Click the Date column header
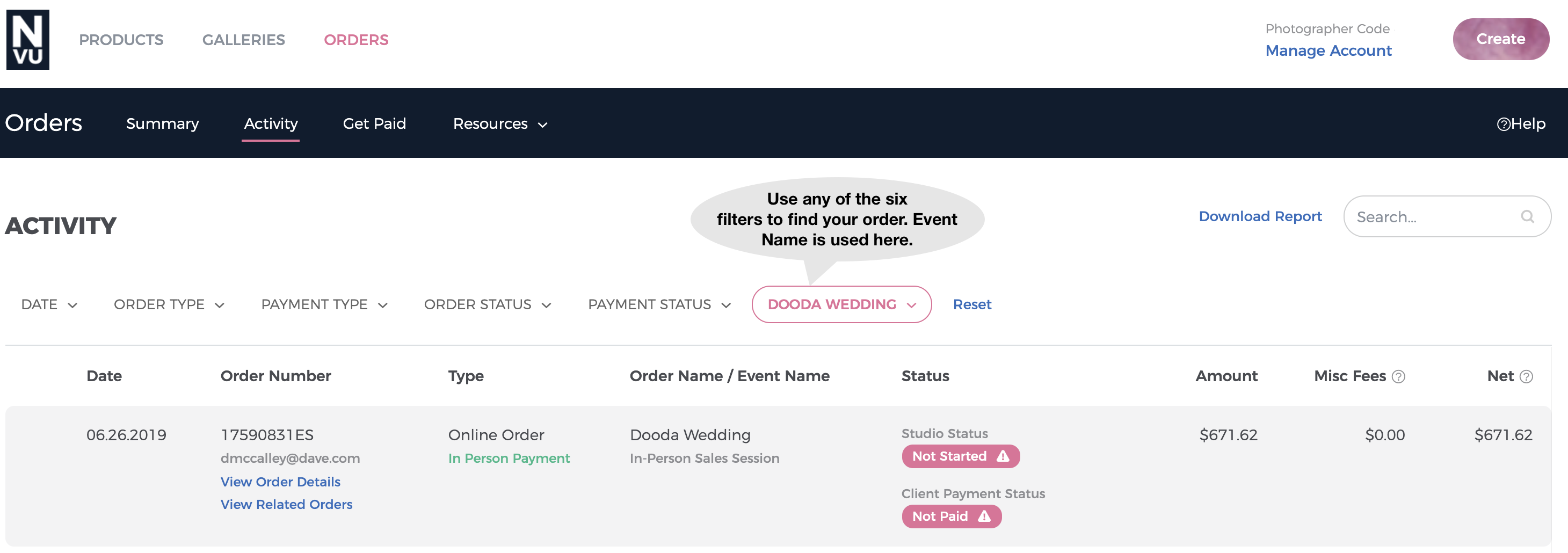Image resolution: width=1568 pixels, height=553 pixels. tap(104, 376)
